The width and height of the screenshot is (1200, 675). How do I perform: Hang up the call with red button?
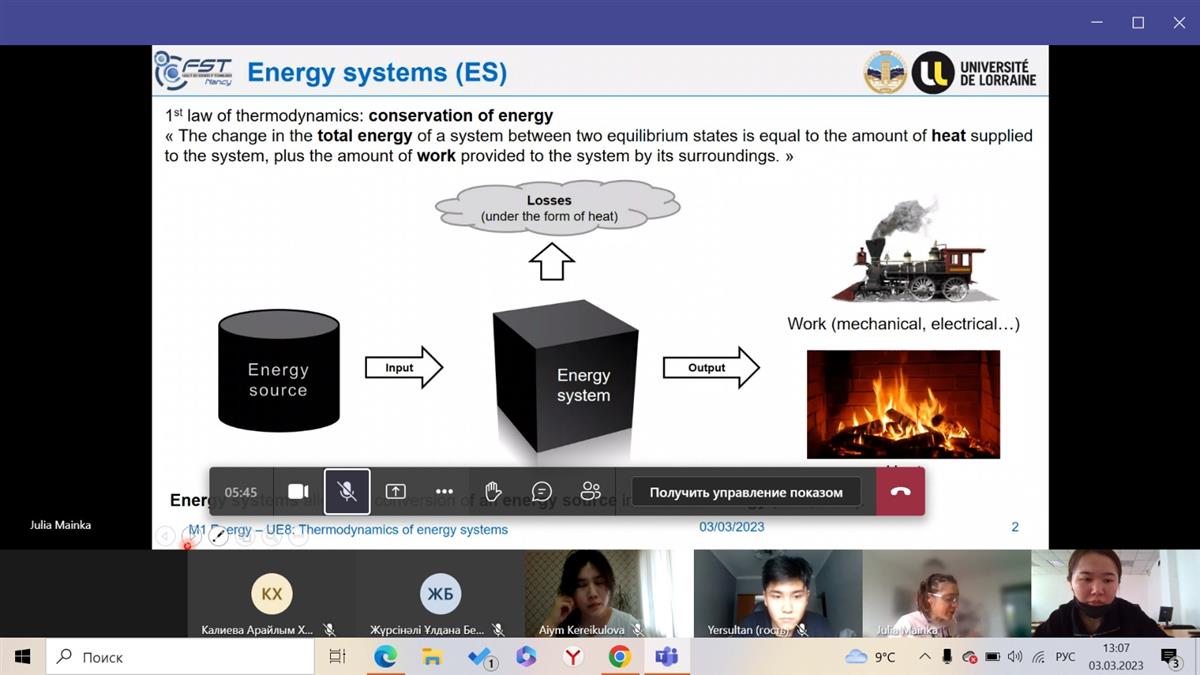(x=900, y=492)
